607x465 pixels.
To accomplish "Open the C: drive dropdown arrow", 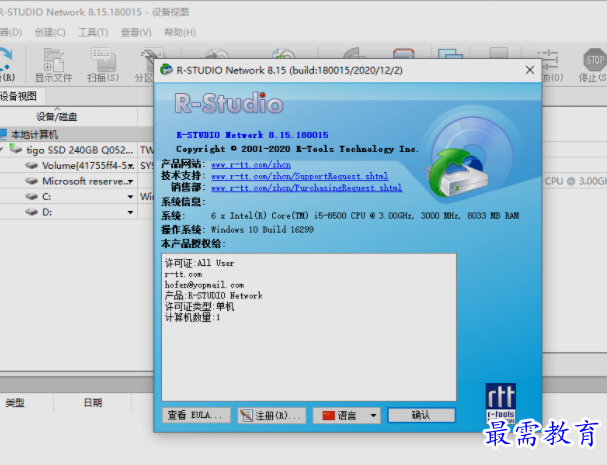I will tap(130, 197).
